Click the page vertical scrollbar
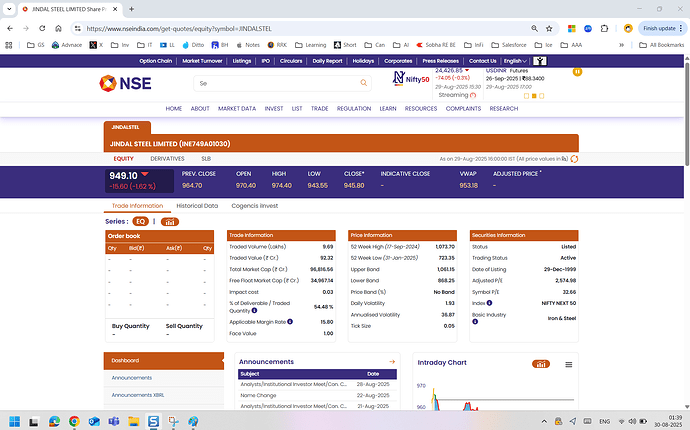This screenshot has width=690, height=430. (x=686, y=114)
